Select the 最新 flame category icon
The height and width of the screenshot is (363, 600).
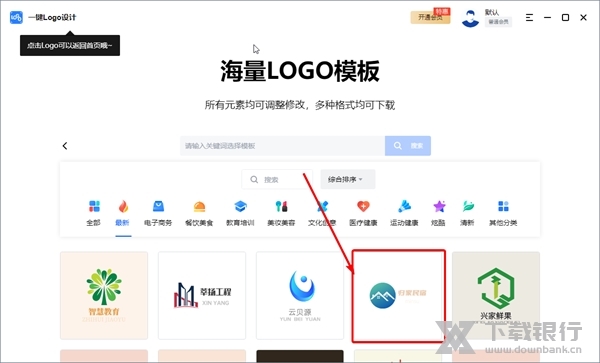(123, 206)
